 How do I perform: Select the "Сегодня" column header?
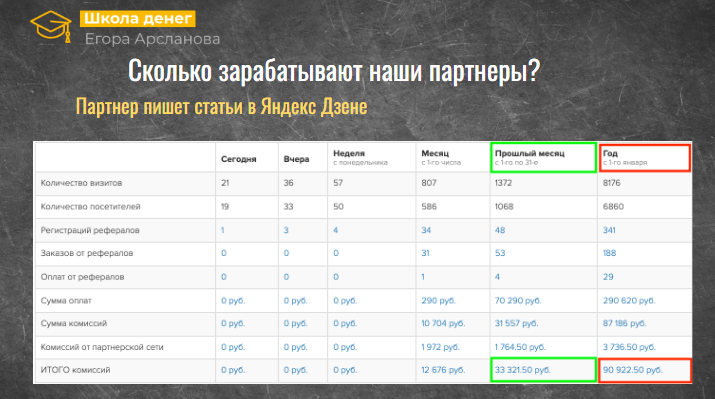pos(238,159)
